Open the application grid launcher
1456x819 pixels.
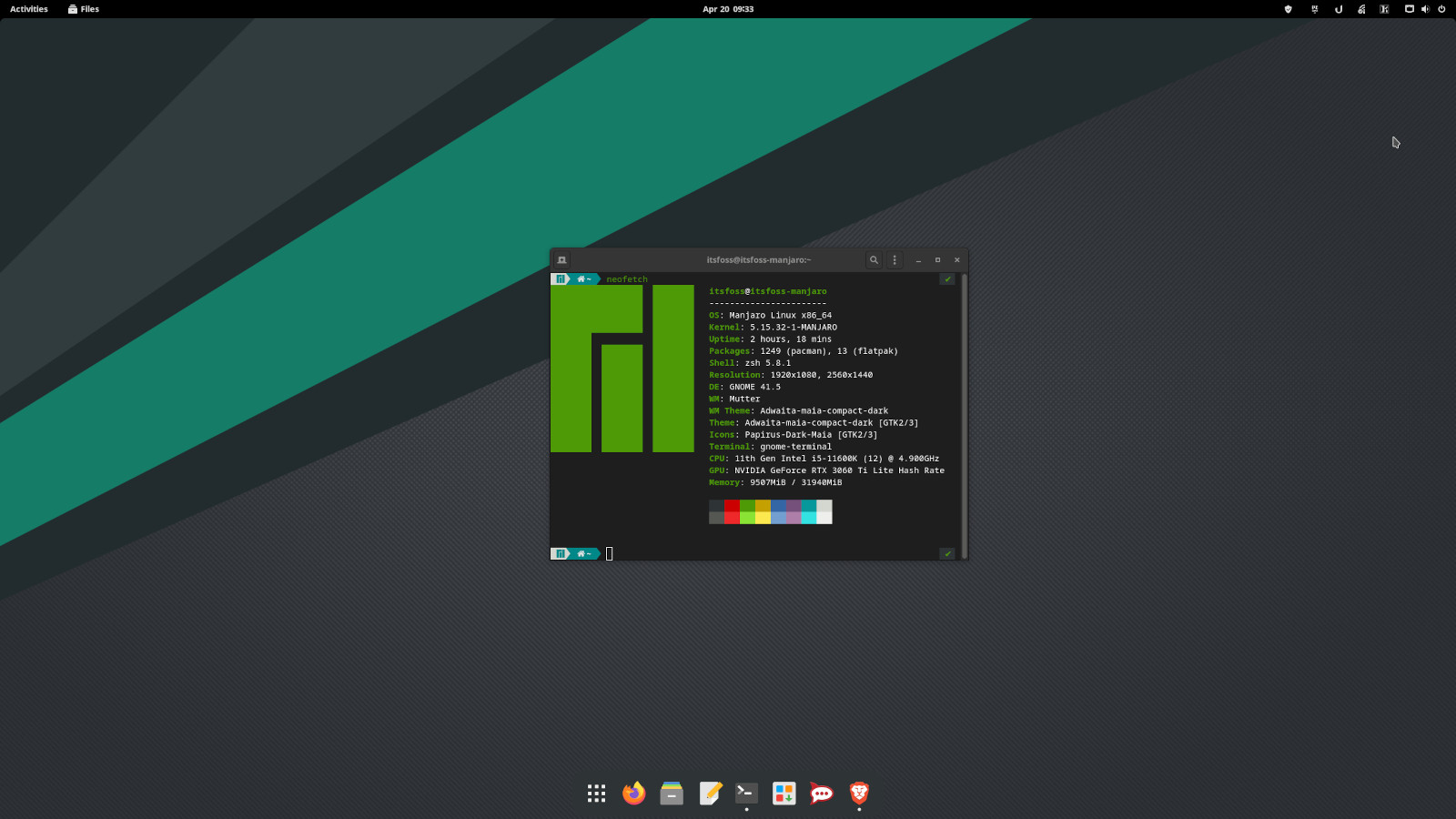[x=595, y=793]
